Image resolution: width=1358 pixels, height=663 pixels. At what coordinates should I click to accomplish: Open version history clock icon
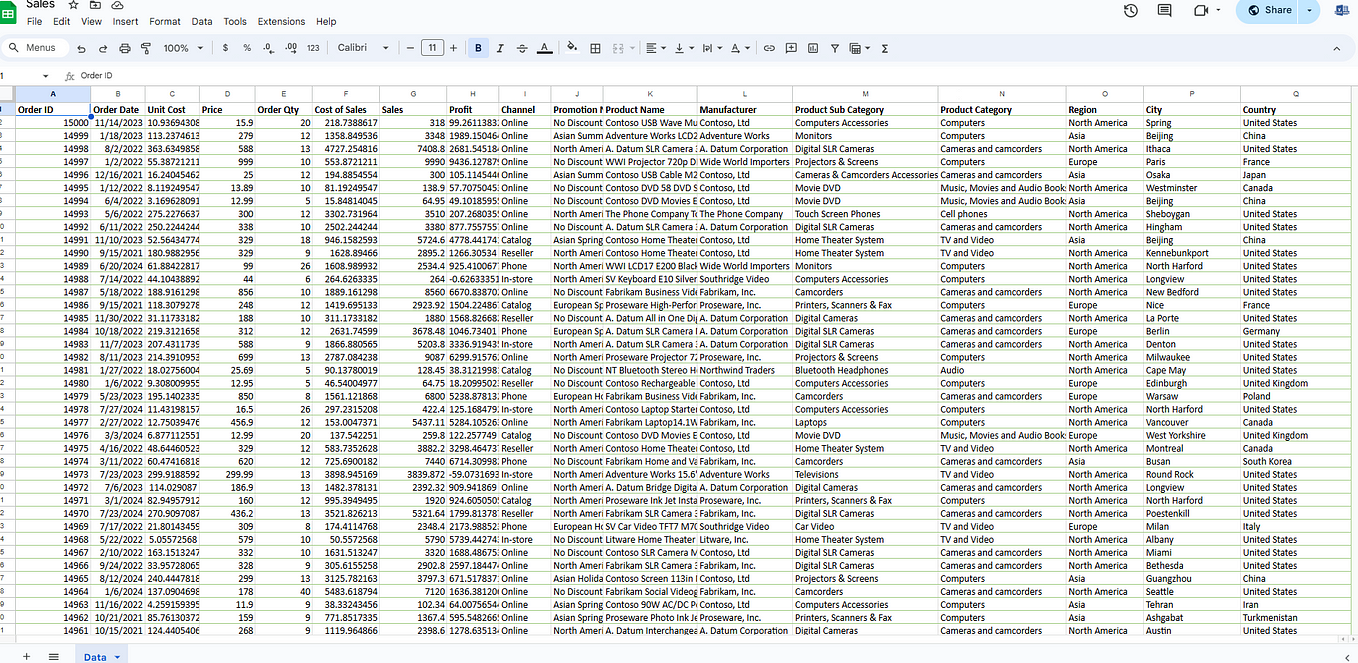click(x=1131, y=10)
